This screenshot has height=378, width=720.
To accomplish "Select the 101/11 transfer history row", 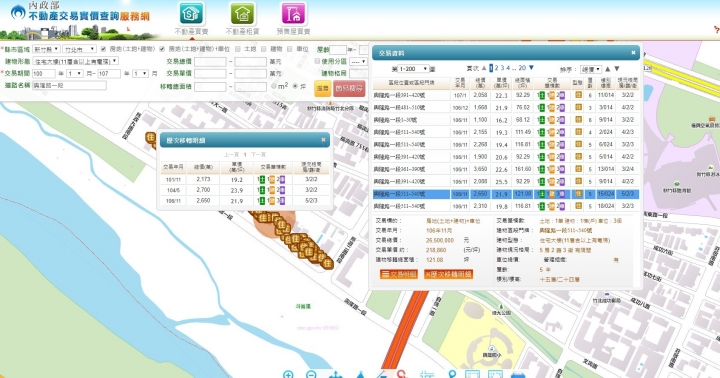I will pos(245,180).
